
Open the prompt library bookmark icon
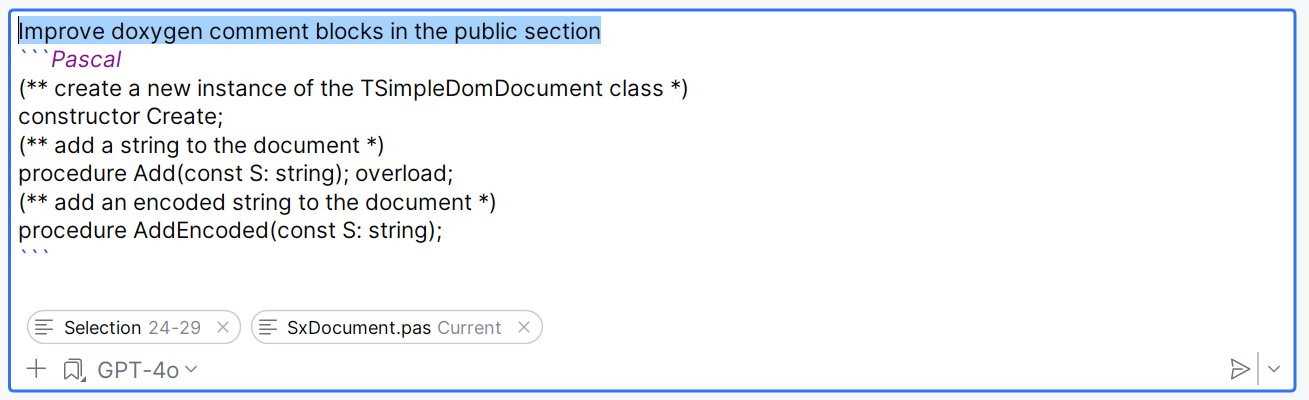73,370
